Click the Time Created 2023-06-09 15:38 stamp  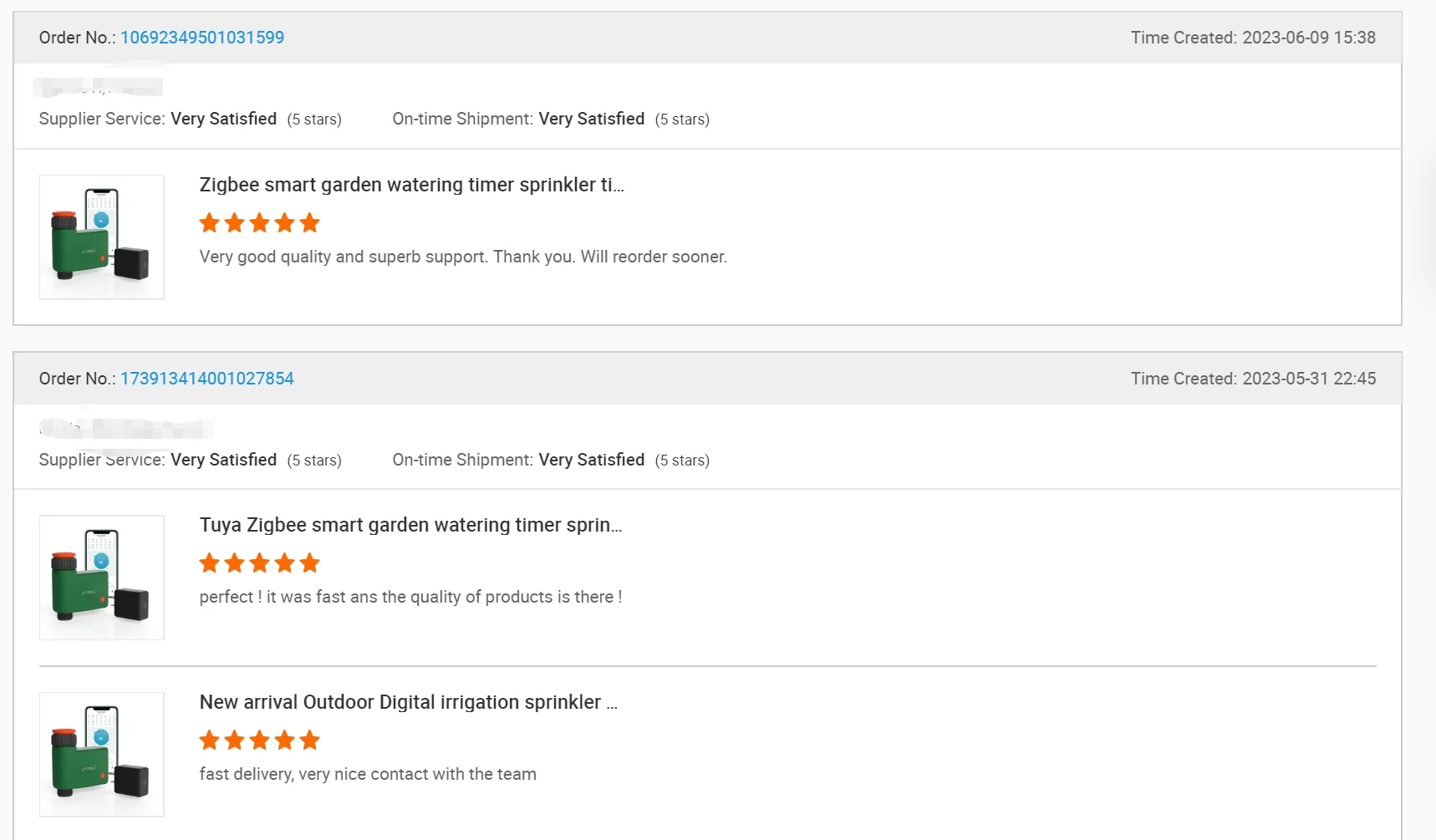[1253, 38]
